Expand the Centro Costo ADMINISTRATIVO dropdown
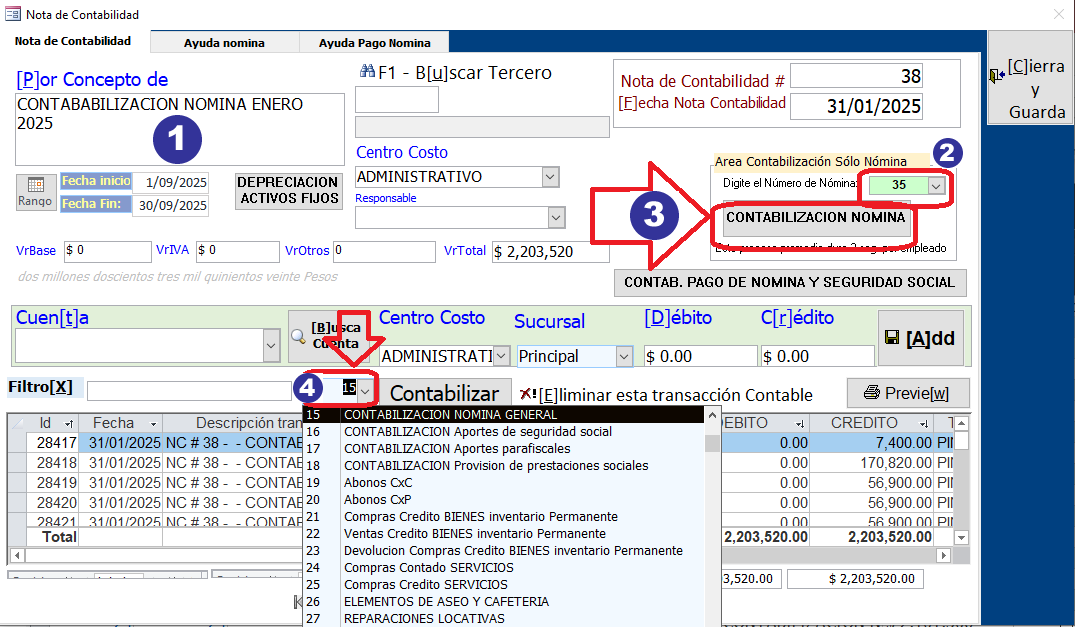The height and width of the screenshot is (627, 1075). (550, 177)
